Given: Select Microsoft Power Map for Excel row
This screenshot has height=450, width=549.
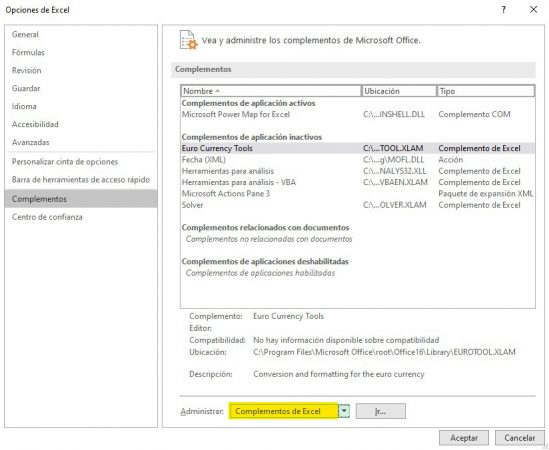Looking at the screenshot, I should click(358, 114).
